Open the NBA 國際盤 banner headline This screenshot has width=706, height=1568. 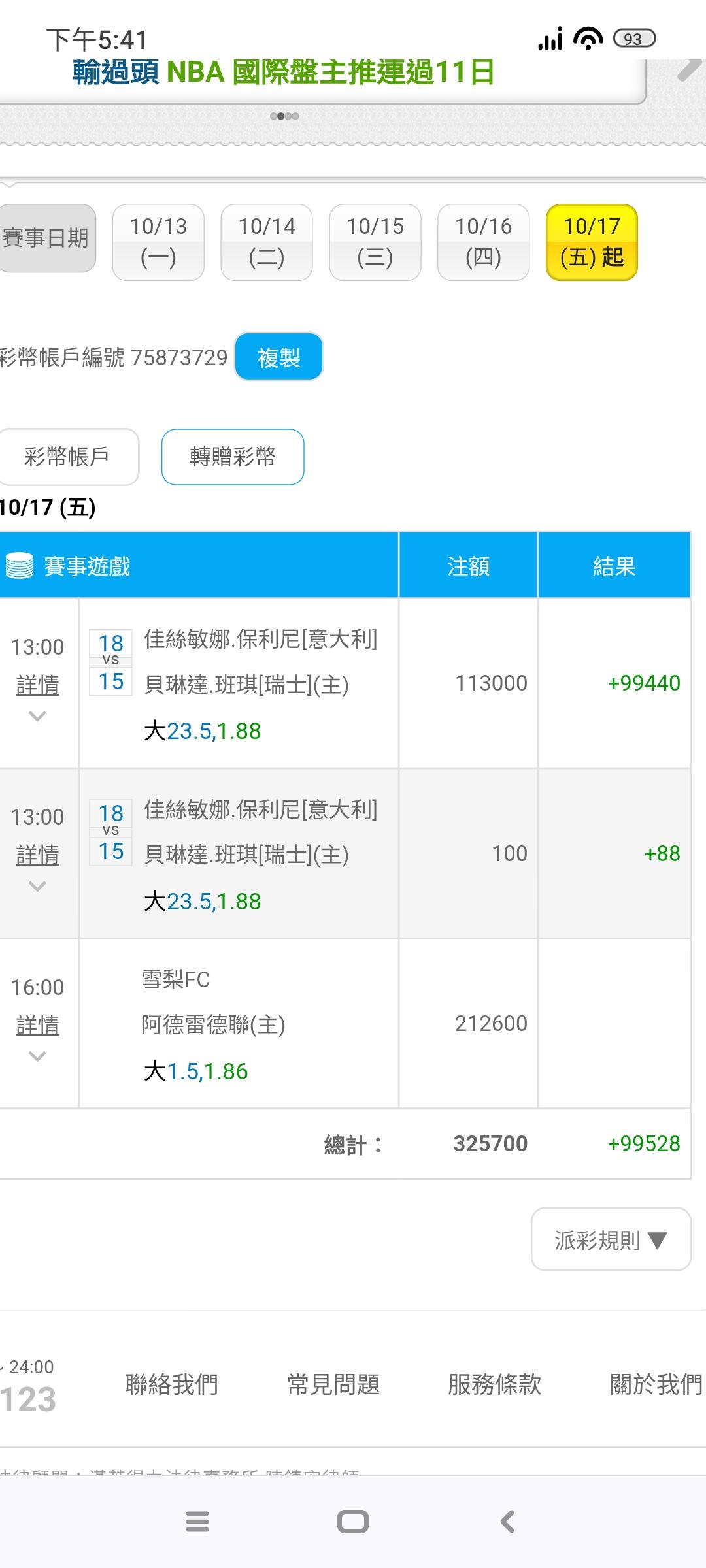[283, 73]
